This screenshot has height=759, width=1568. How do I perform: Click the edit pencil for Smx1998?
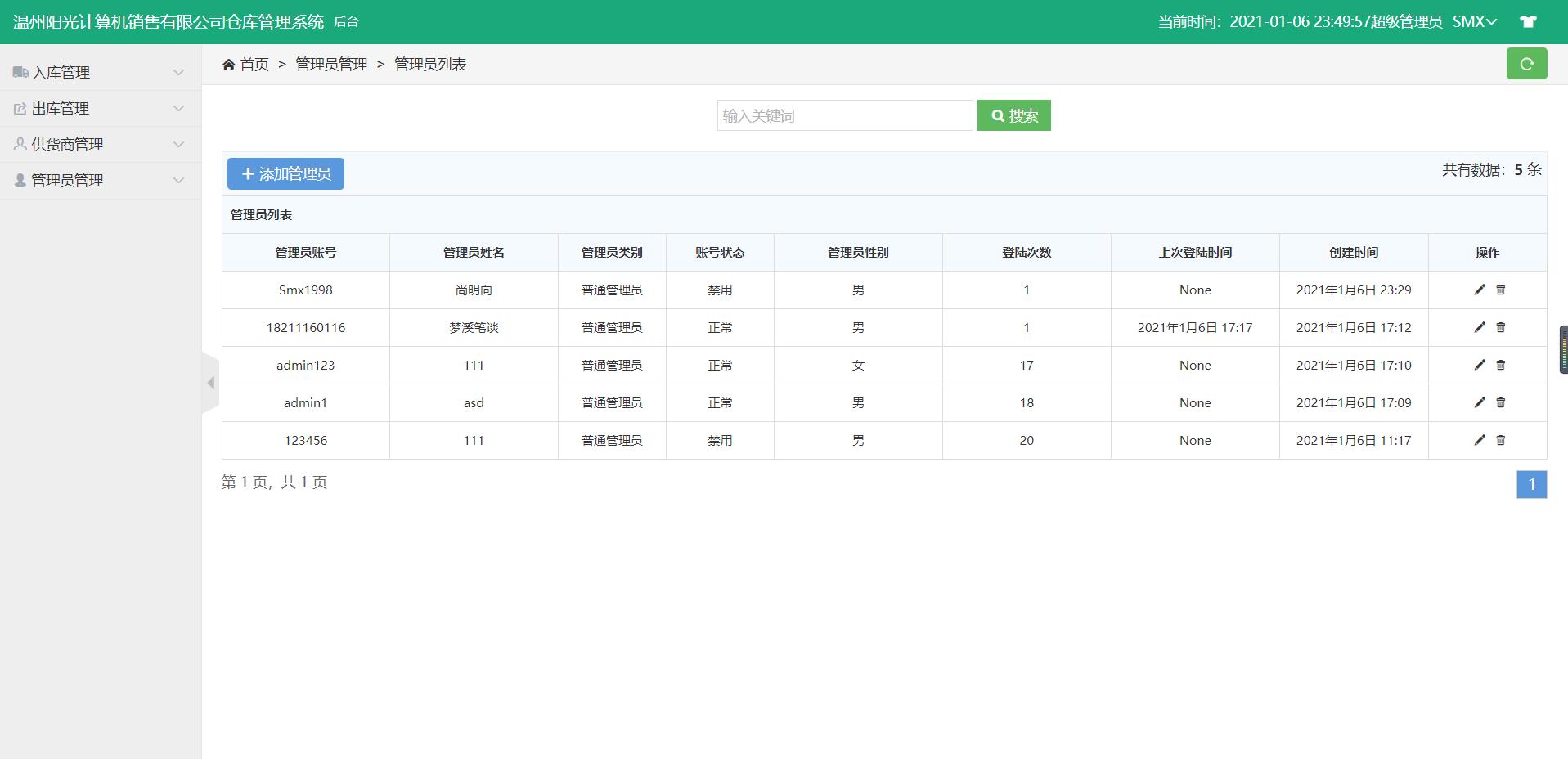(1479, 290)
